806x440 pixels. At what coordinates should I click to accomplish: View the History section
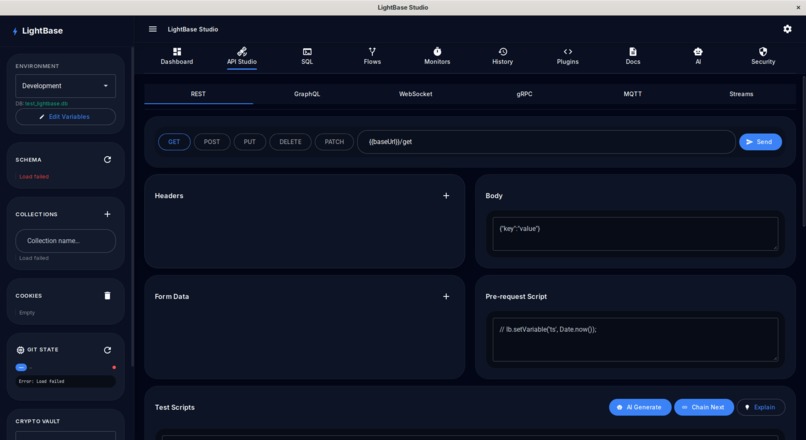[502, 56]
